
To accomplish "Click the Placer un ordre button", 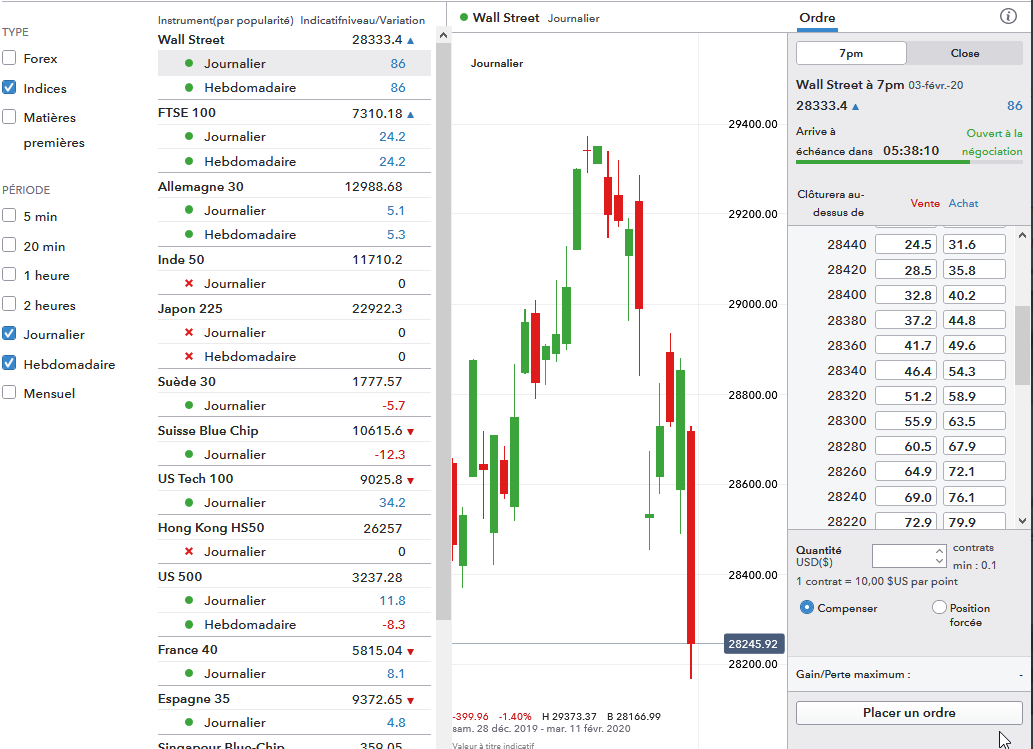I will point(909,713).
